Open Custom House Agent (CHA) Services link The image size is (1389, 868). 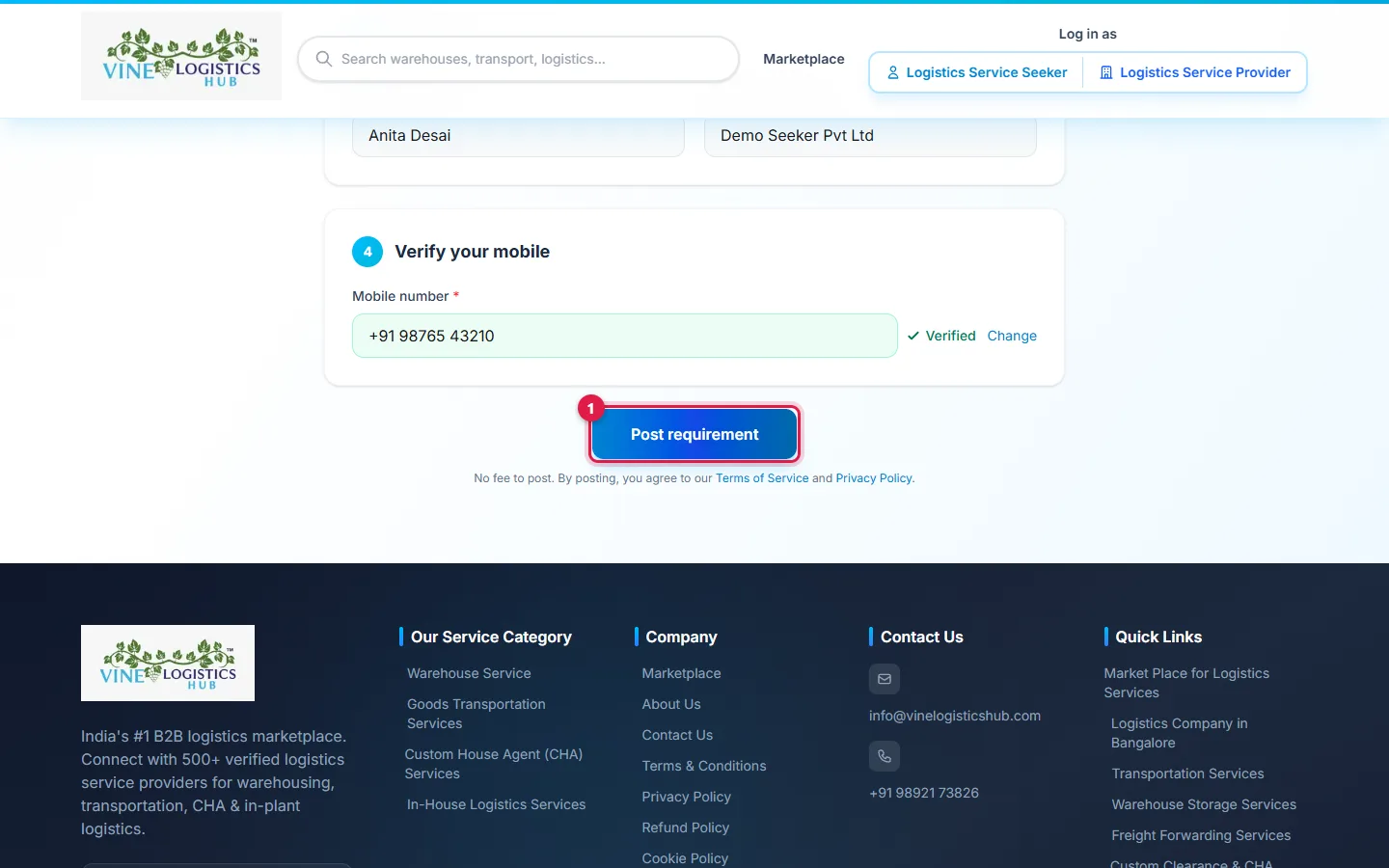coord(494,764)
